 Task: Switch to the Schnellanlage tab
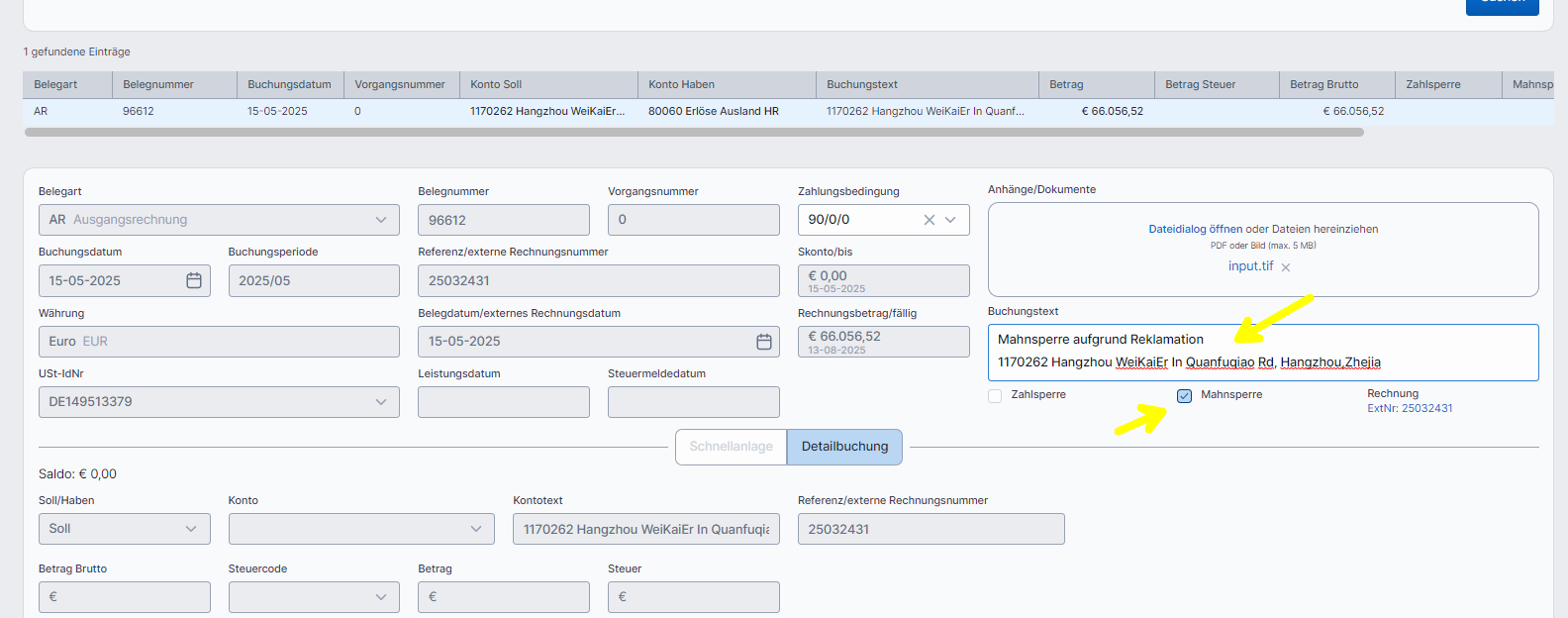pos(731,447)
